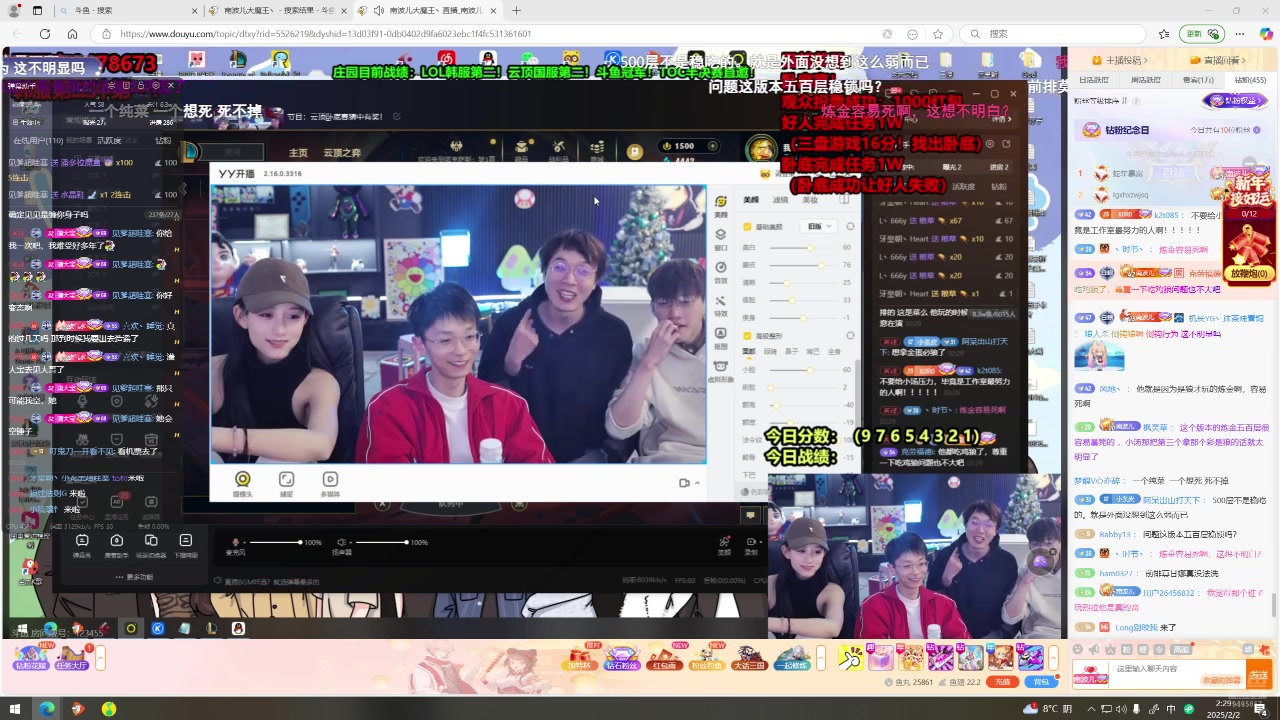Expand the gift list arrow beside 一起修炼
Image resolution: width=1280 pixels, height=720 pixels.
click(820, 658)
